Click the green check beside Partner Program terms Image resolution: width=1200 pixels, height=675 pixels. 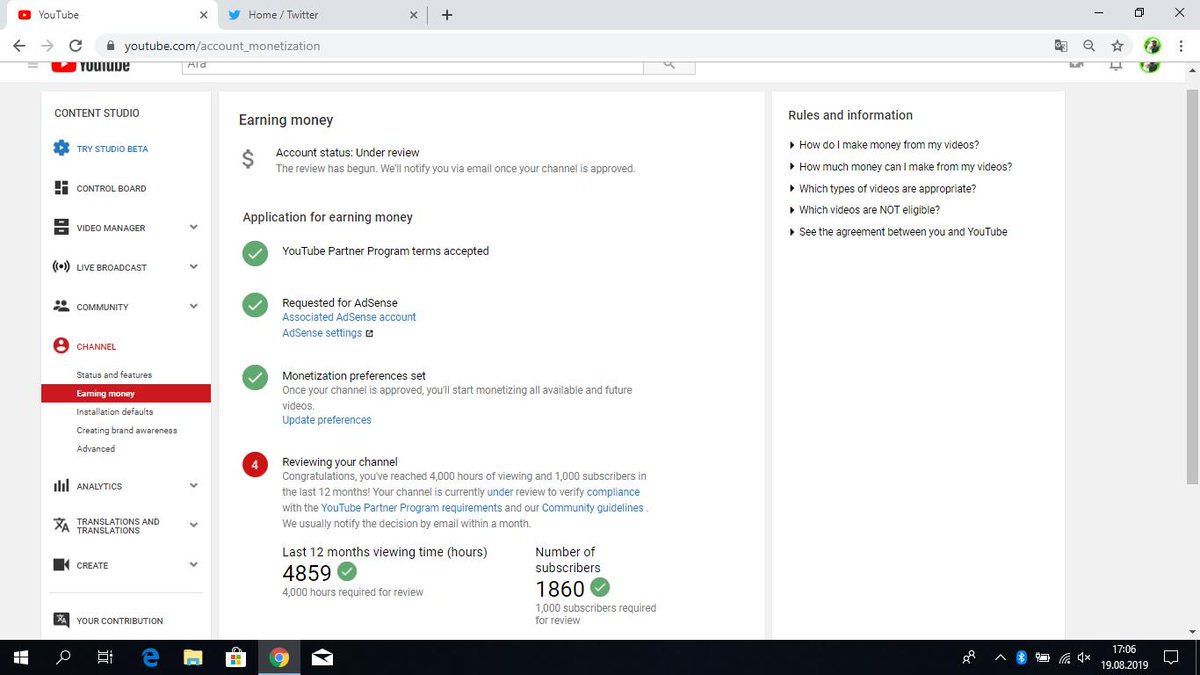click(256, 254)
